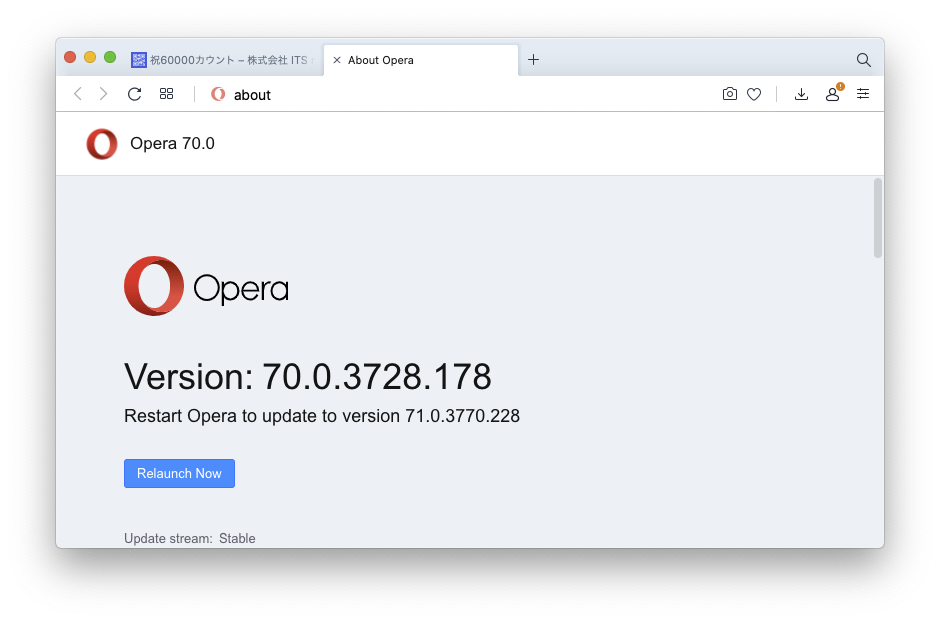Open the Easy Setup sliders menu

click(863, 94)
